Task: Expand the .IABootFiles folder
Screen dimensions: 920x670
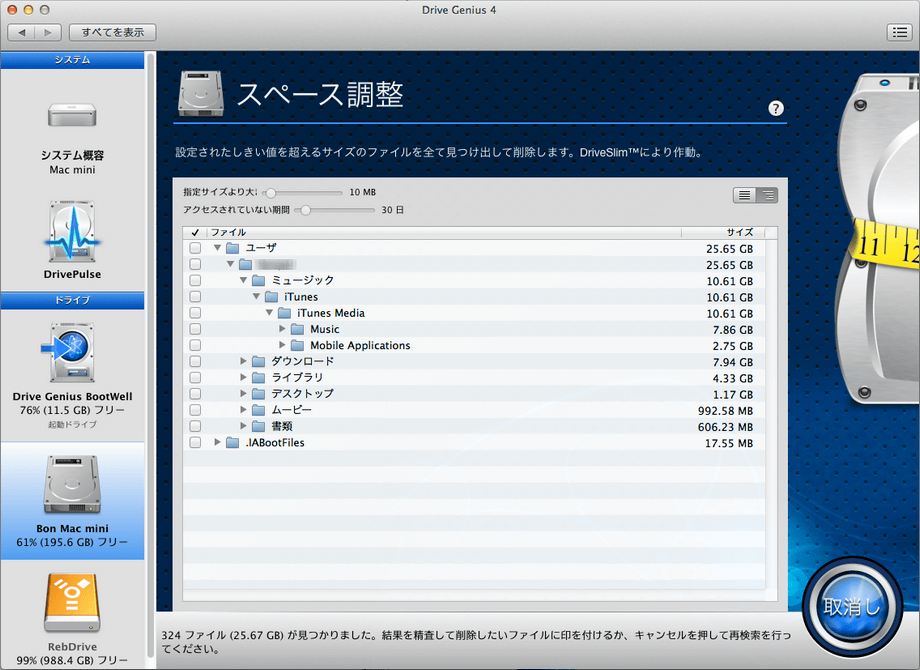Action: [x=218, y=442]
